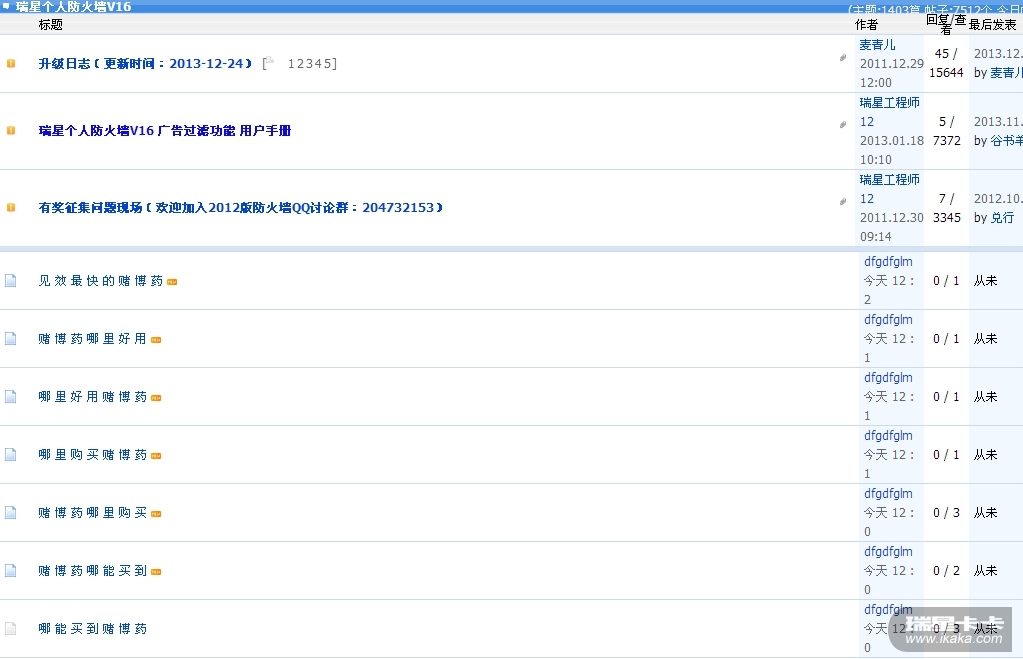This screenshot has height=659, width=1023.
Task: Click the document icon beside 哪里购买赌博药
Action: [x=10, y=455]
